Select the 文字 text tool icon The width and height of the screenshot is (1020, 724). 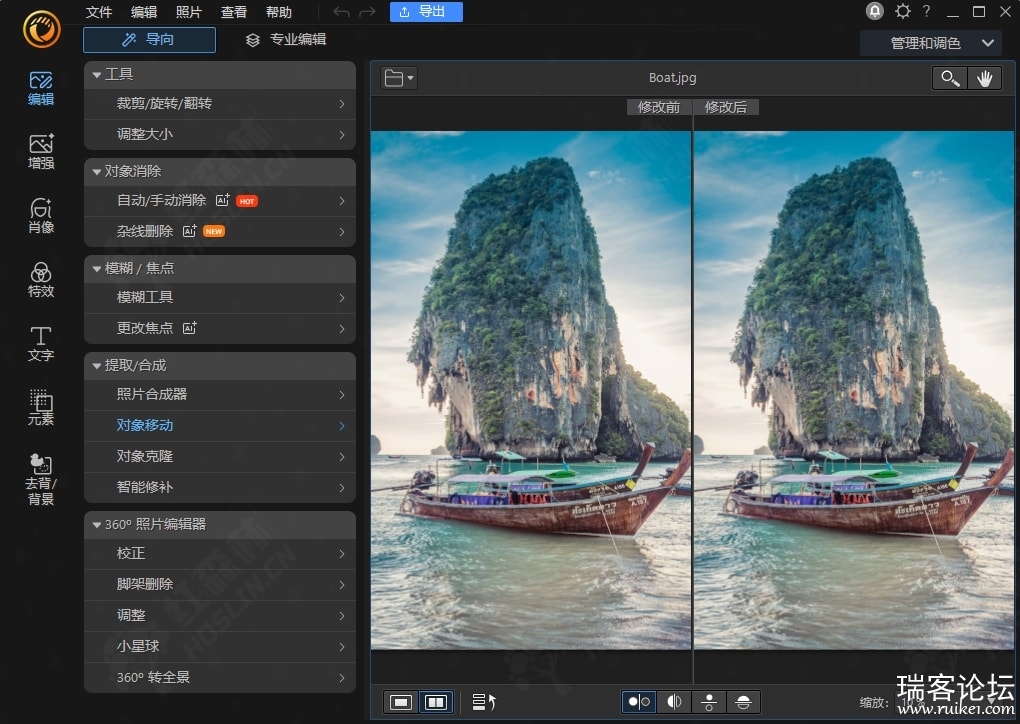[41, 343]
